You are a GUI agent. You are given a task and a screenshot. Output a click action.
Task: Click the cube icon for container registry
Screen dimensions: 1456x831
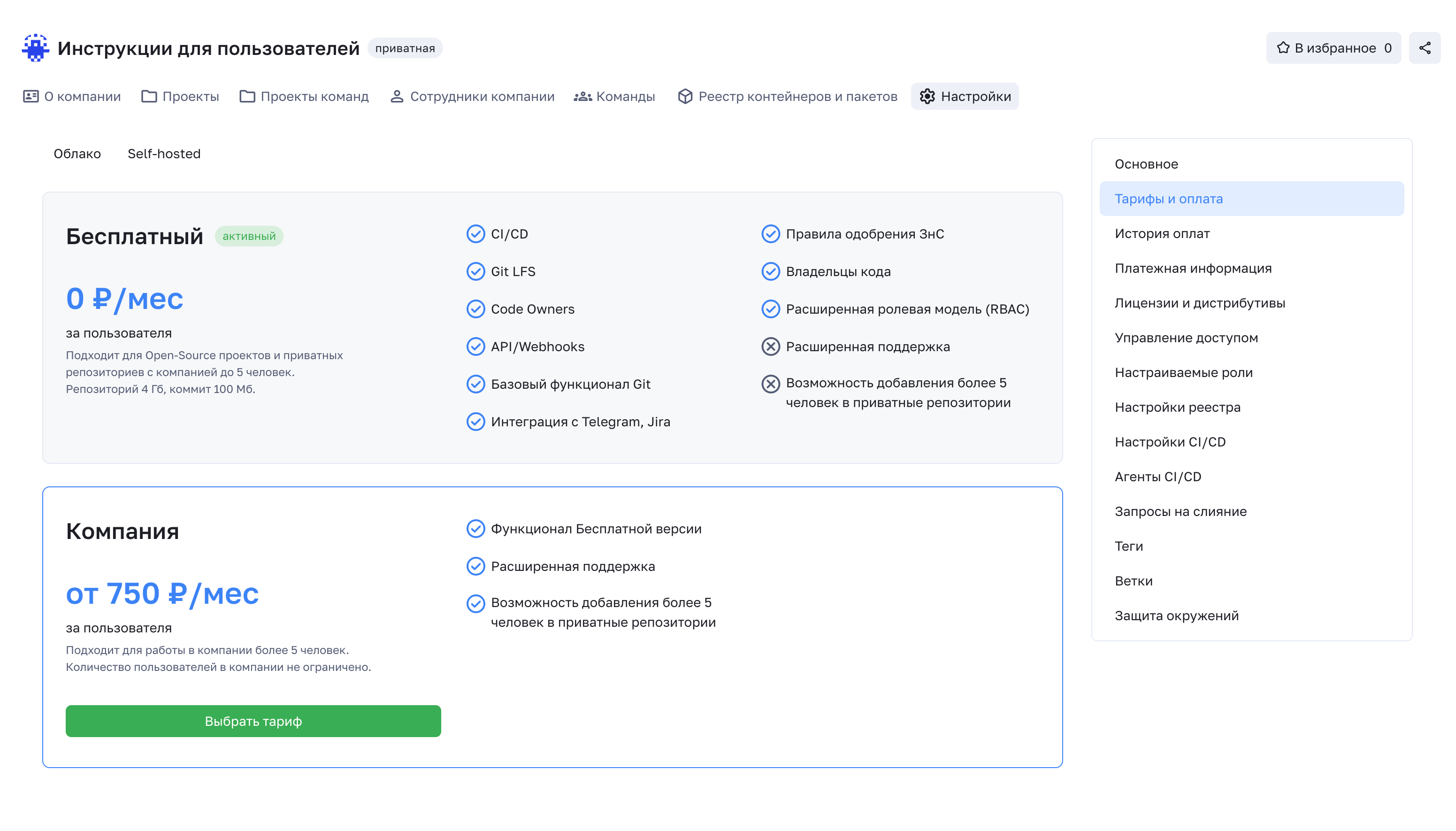pyautogui.click(x=685, y=96)
